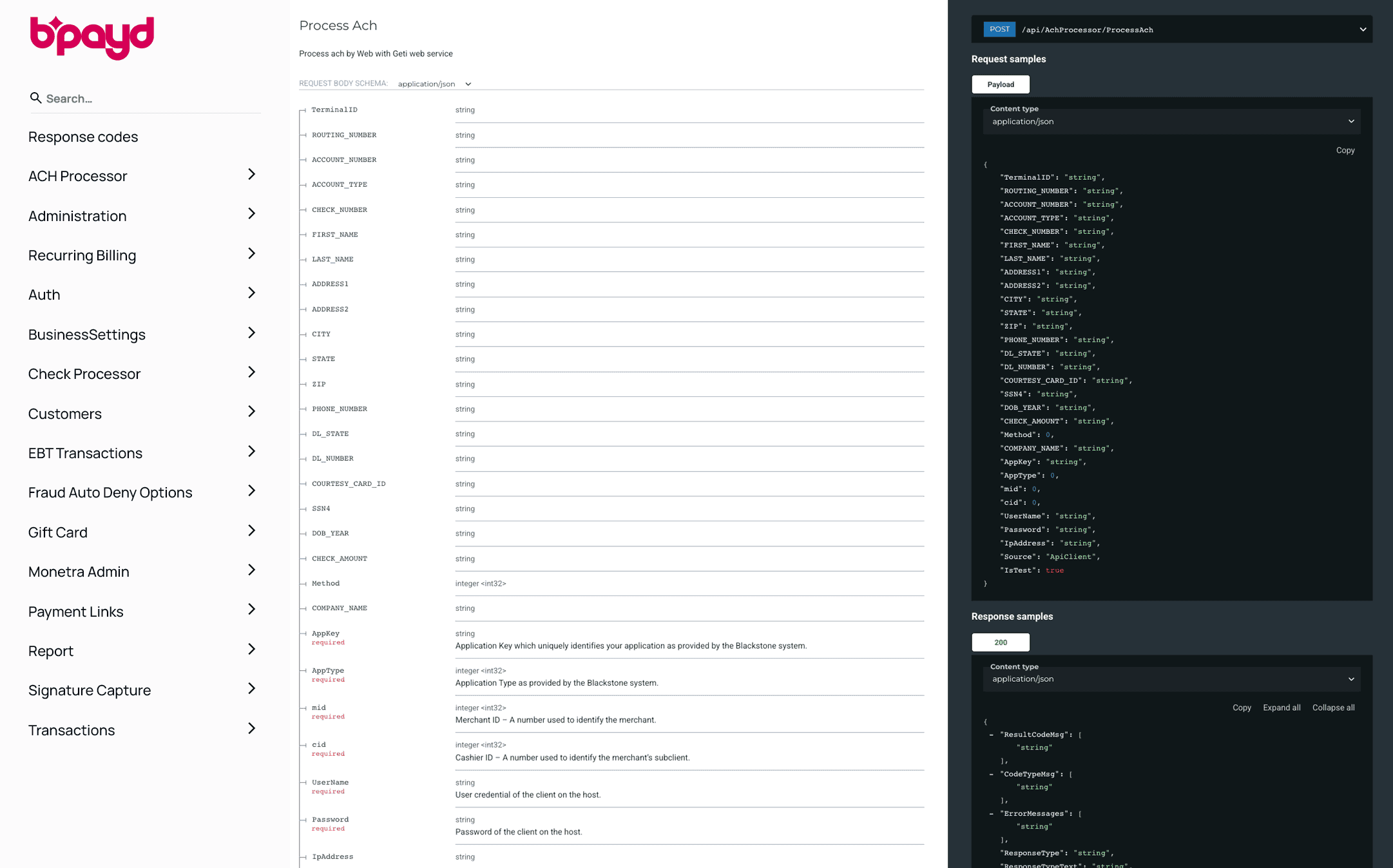This screenshot has height=868, width=1393.
Task: Expand the EBT Transactions chevron
Action: point(252,451)
